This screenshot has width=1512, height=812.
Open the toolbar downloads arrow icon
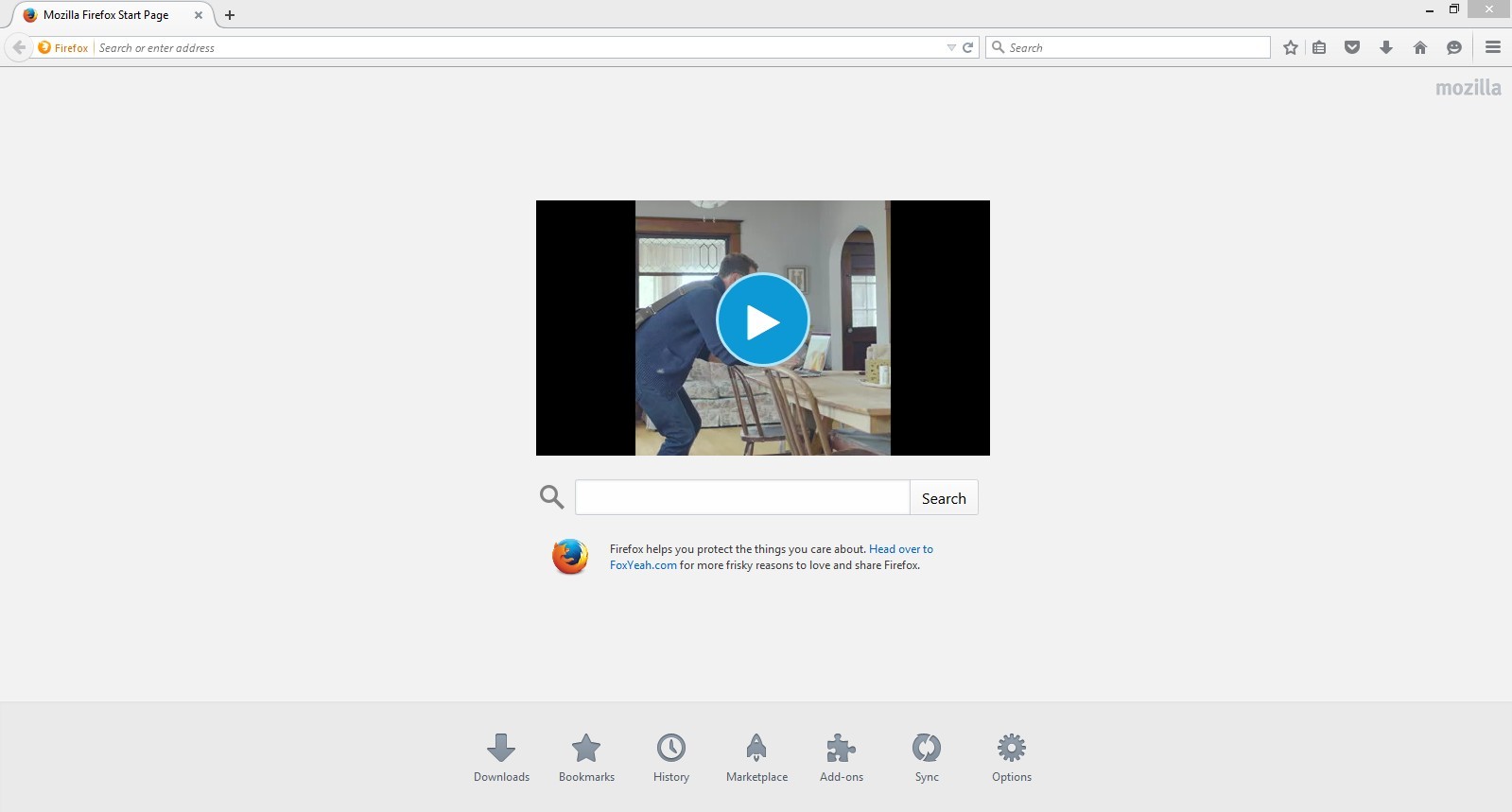click(x=1386, y=47)
